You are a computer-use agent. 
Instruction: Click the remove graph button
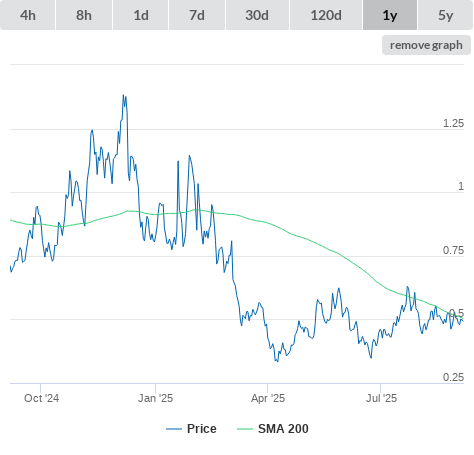(x=426, y=45)
